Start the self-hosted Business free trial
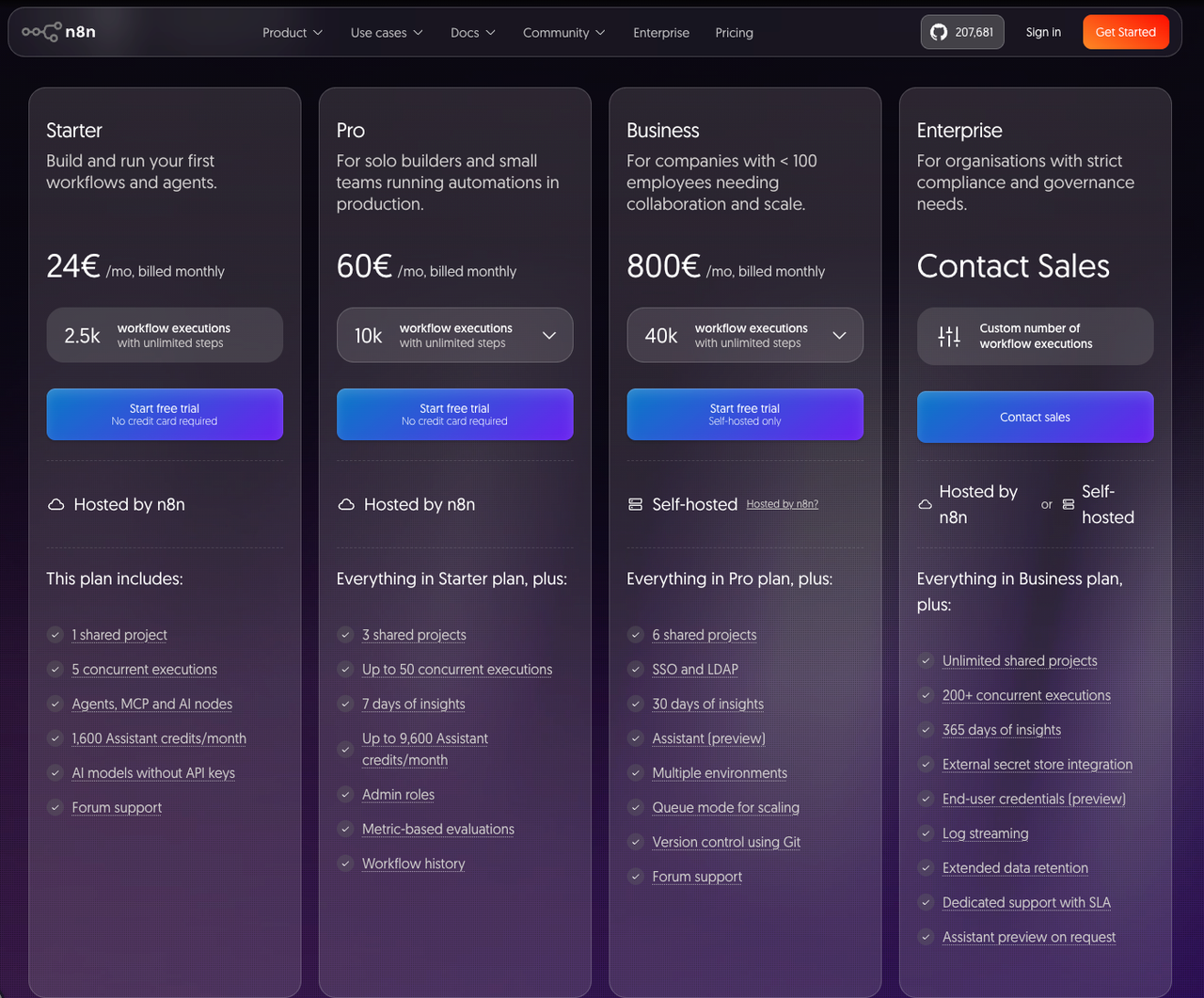The image size is (1204, 998). (745, 415)
